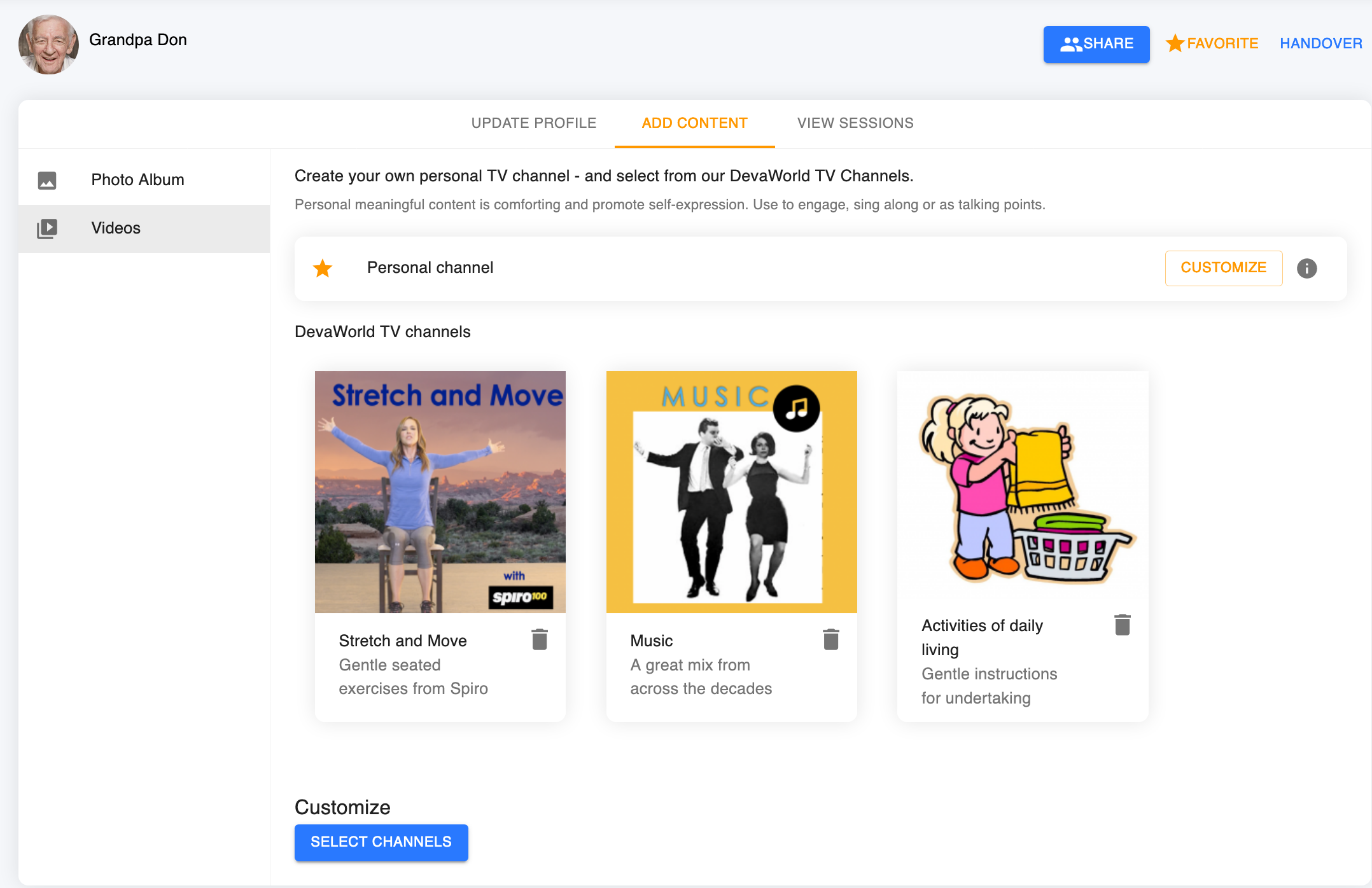Click the Share button
The width and height of the screenshot is (1372, 888).
point(1096,44)
